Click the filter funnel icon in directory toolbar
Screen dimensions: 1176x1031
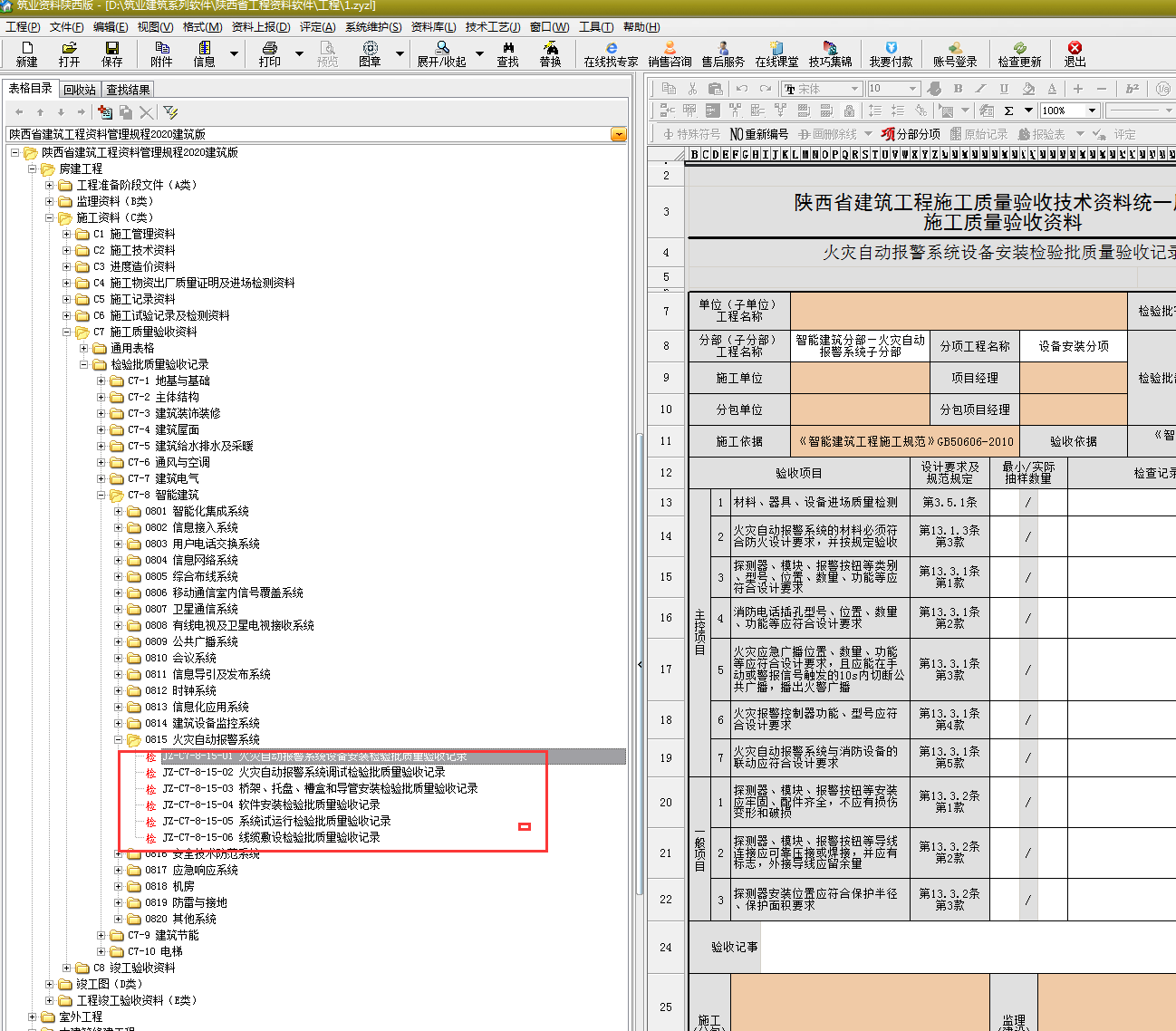coord(170,112)
